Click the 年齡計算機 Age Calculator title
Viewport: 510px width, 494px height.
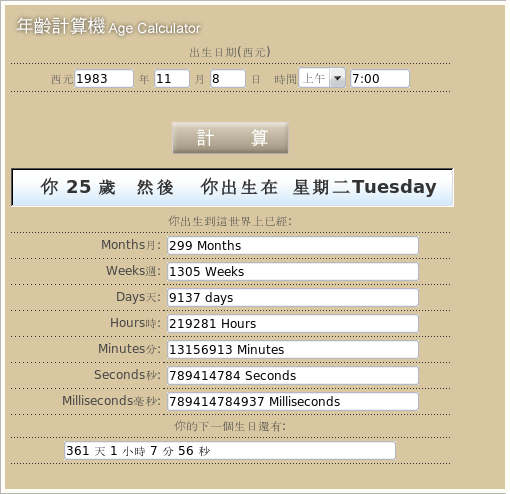109,26
